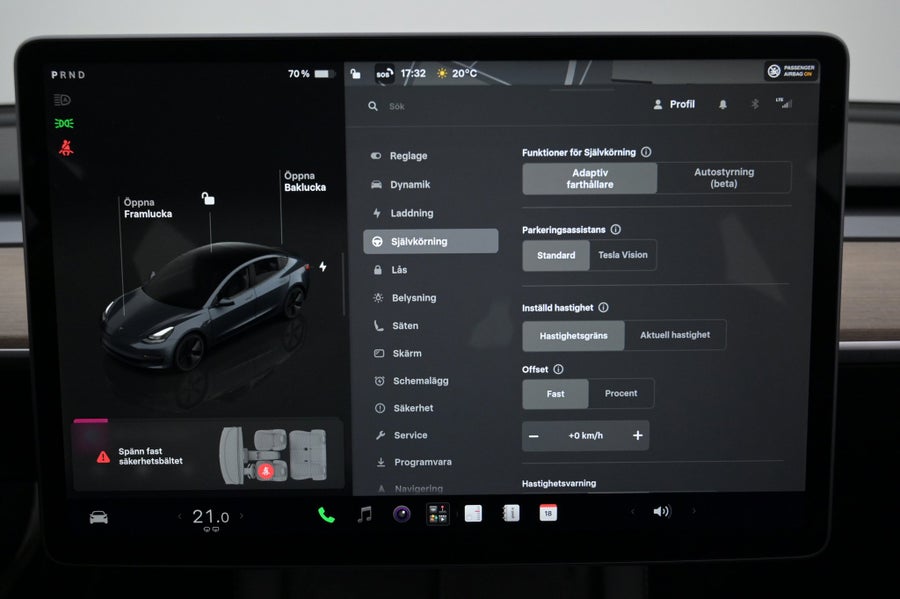Tap the Spänn fast säkerhetsbältet alert
Image resolution: width=900 pixels, height=599 pixels.
(x=150, y=456)
